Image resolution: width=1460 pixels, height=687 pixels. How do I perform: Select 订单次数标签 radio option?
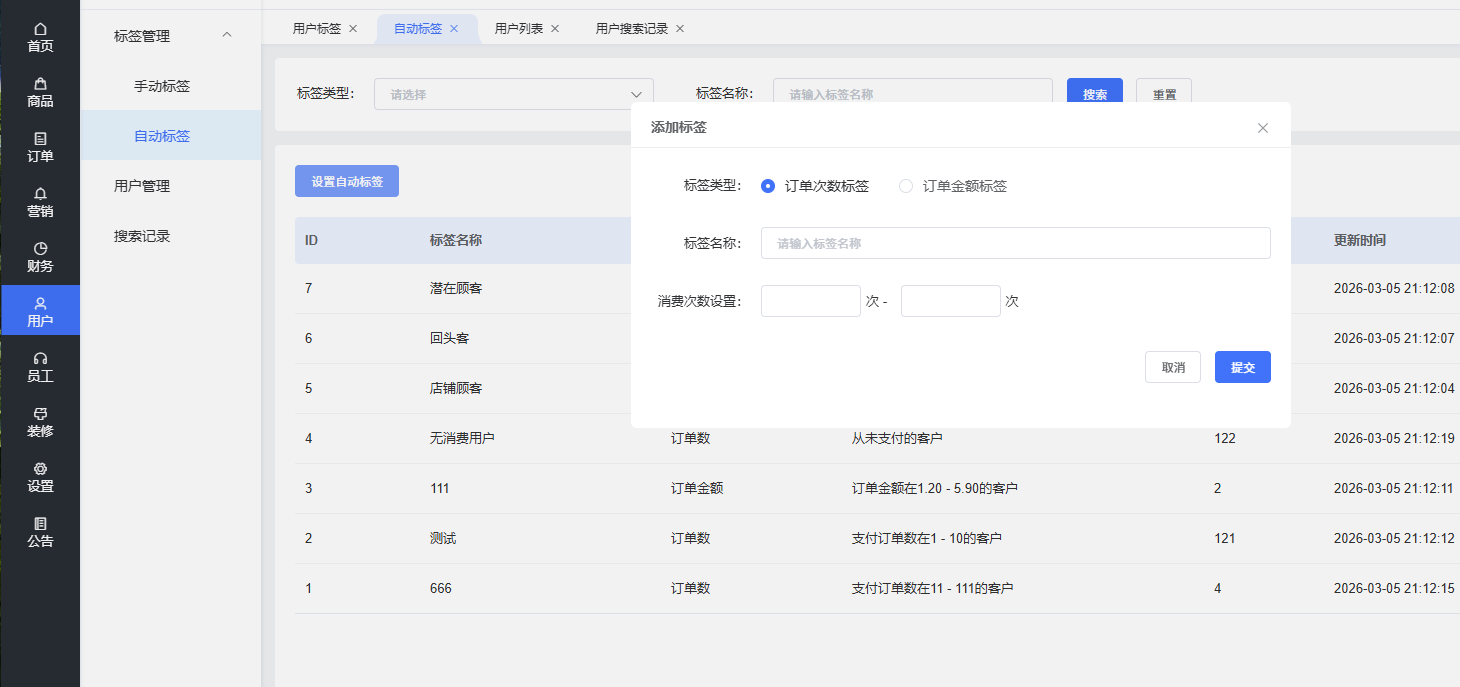768,186
